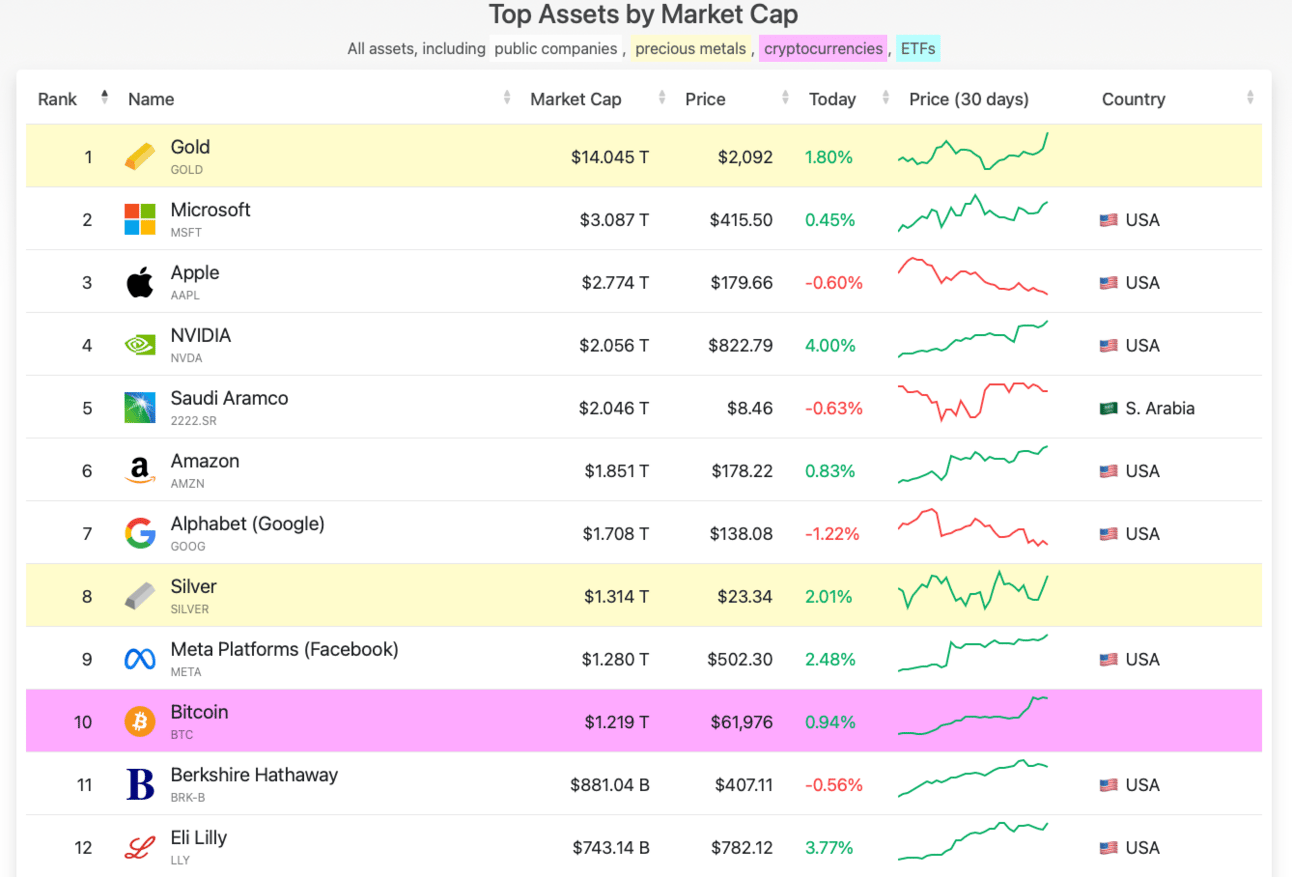
Task: Click the Meta Platforms logo icon
Action: (140, 659)
